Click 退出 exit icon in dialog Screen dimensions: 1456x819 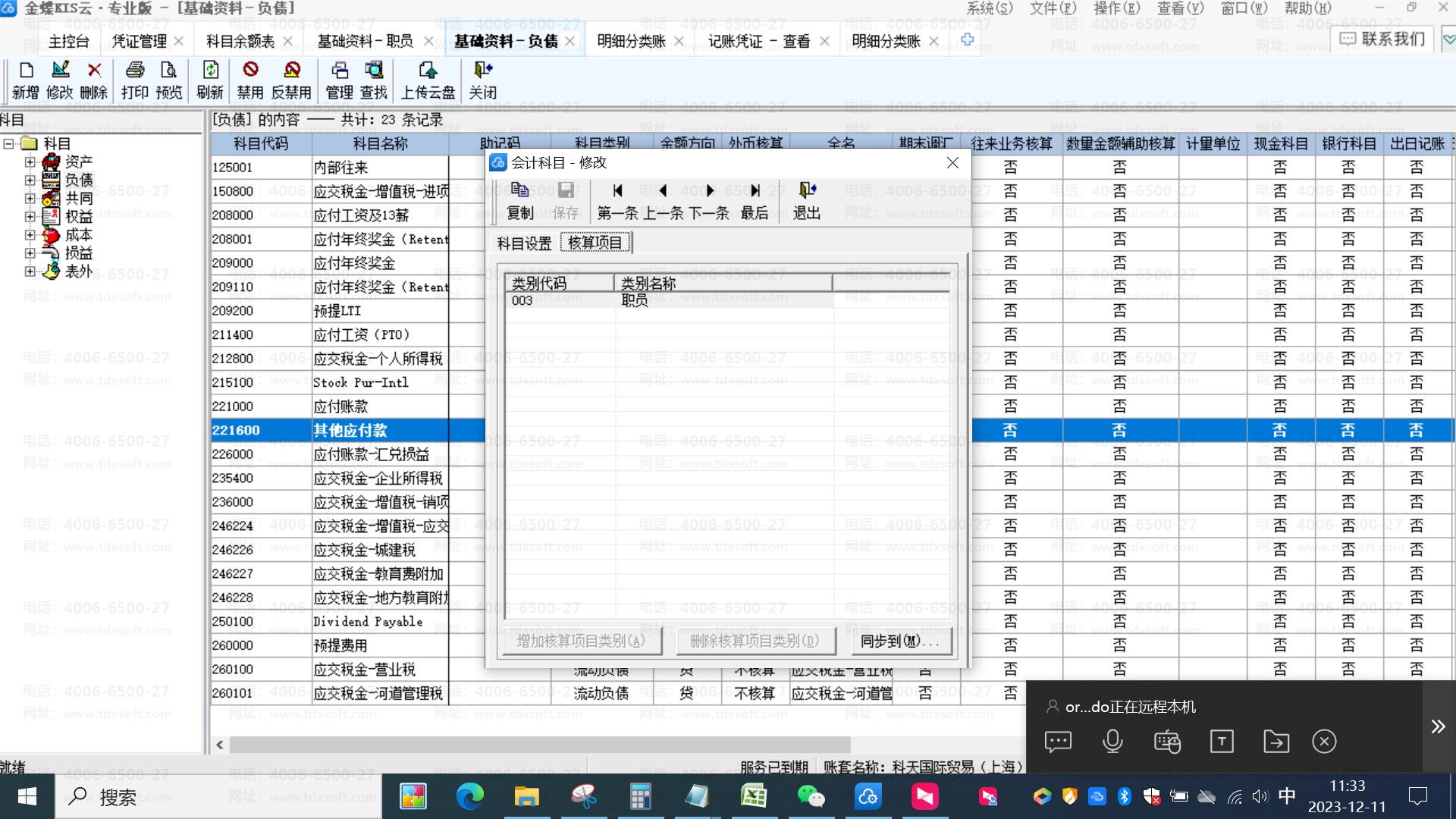807,191
